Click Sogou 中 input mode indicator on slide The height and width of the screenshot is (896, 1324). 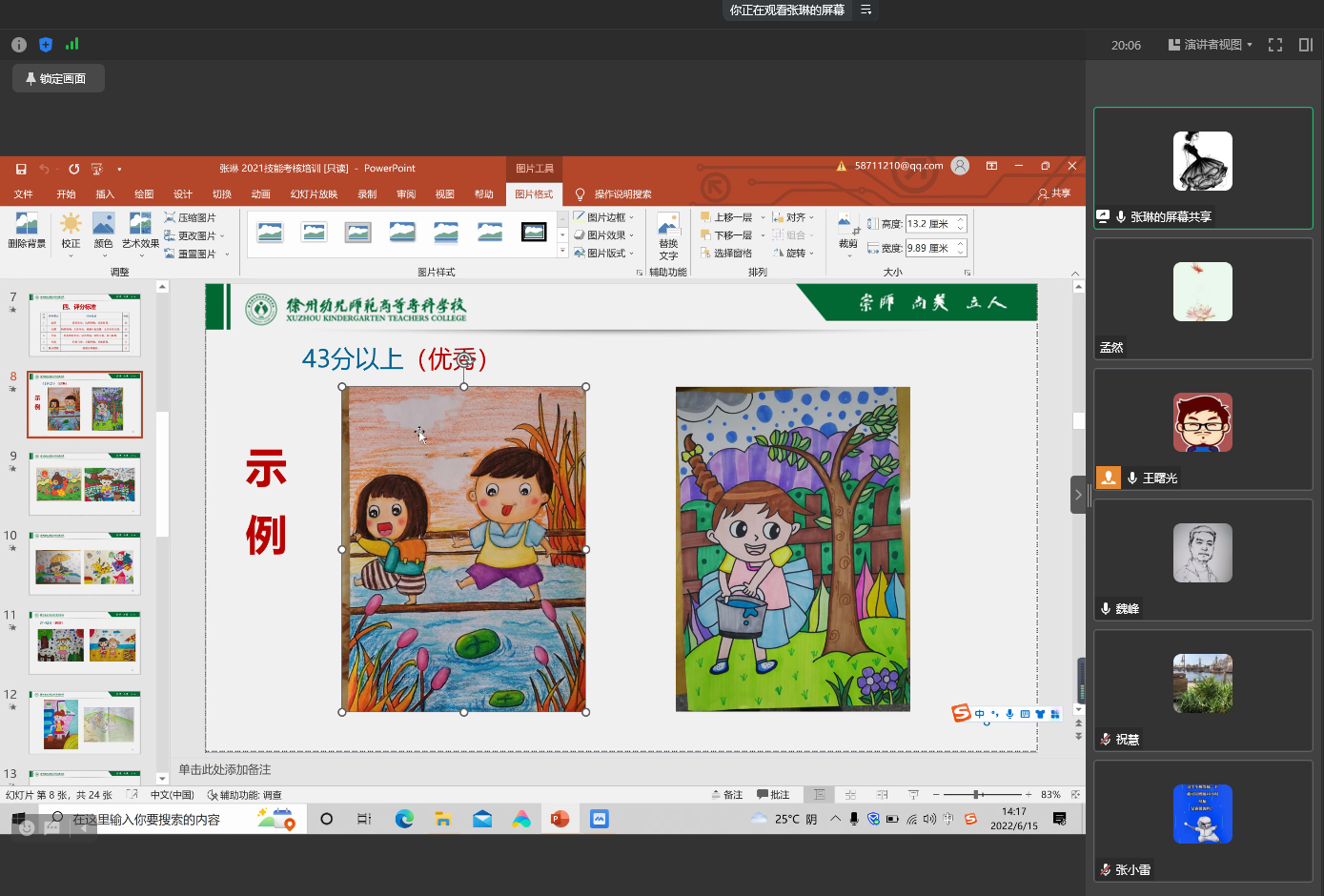tap(979, 714)
